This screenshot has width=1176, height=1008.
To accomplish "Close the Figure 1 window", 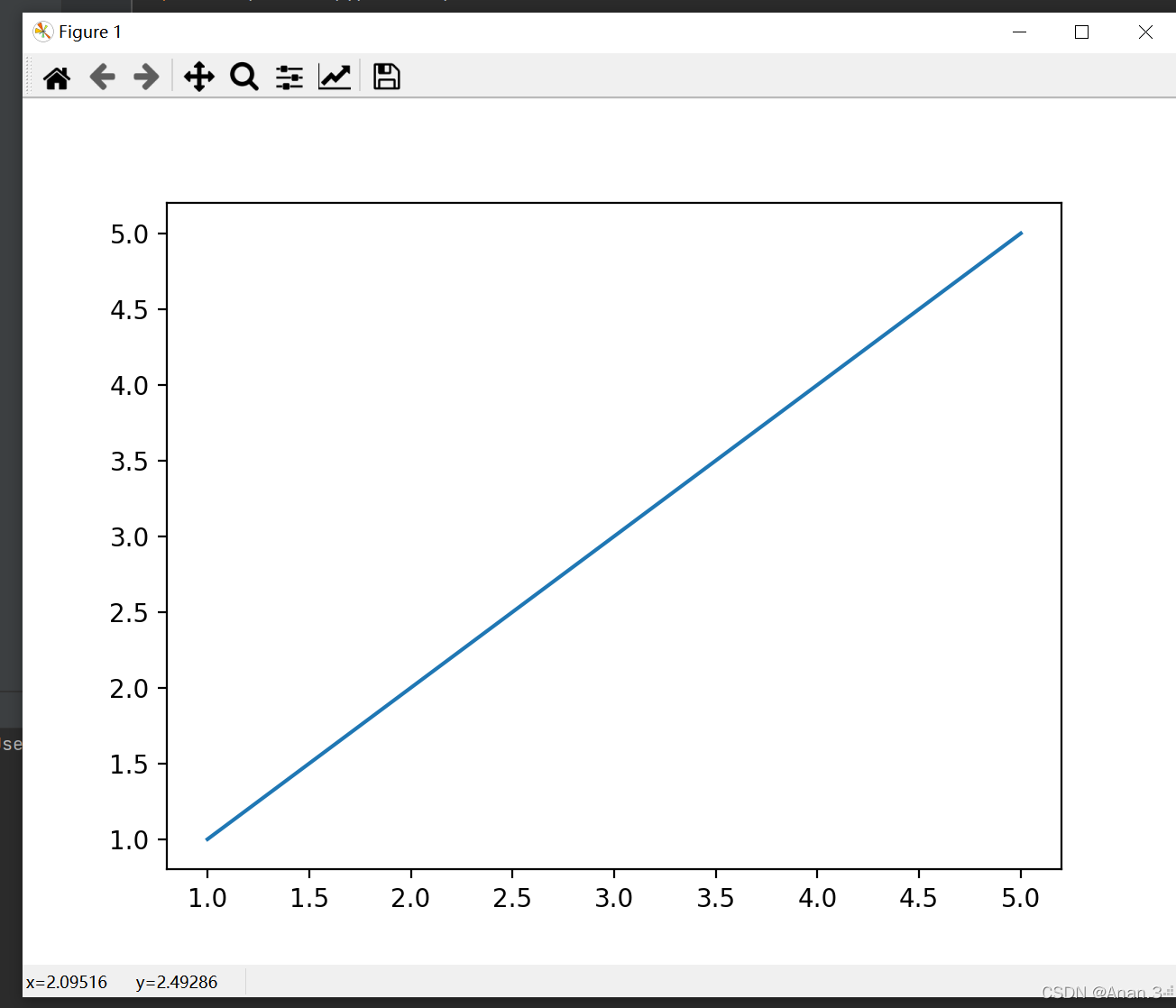I will [x=1145, y=32].
